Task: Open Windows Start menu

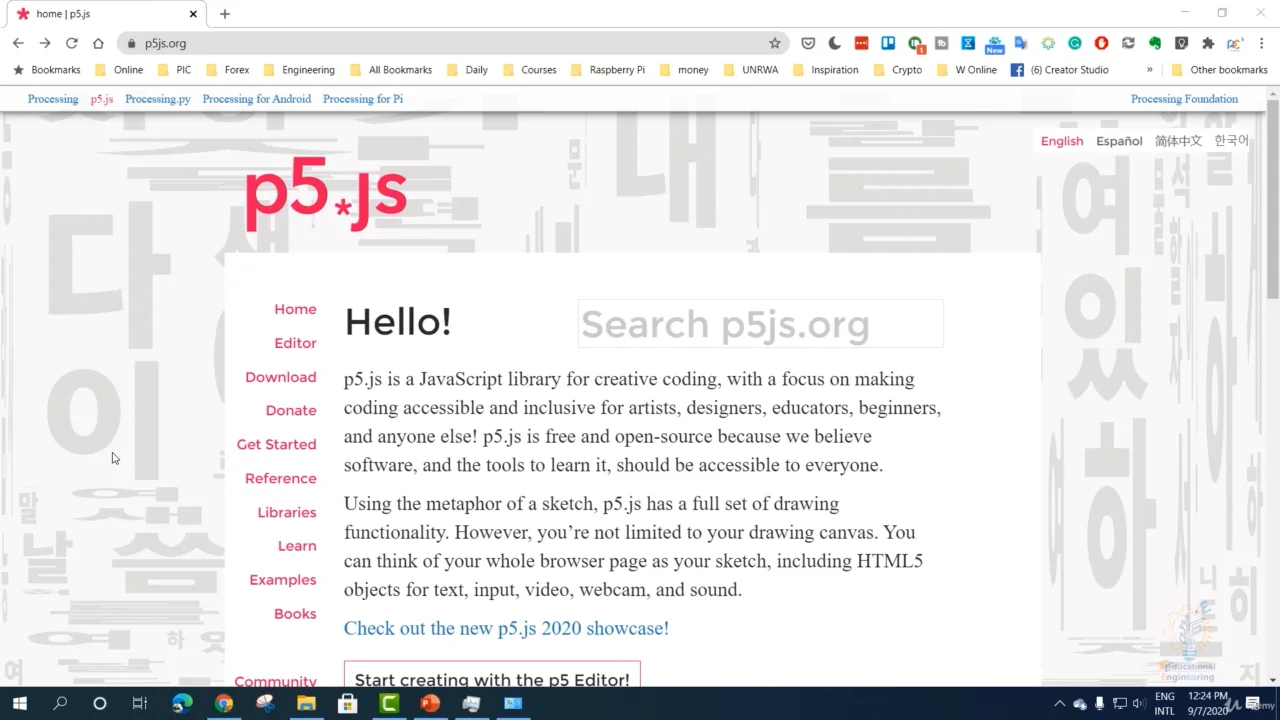Action: tap(20, 703)
